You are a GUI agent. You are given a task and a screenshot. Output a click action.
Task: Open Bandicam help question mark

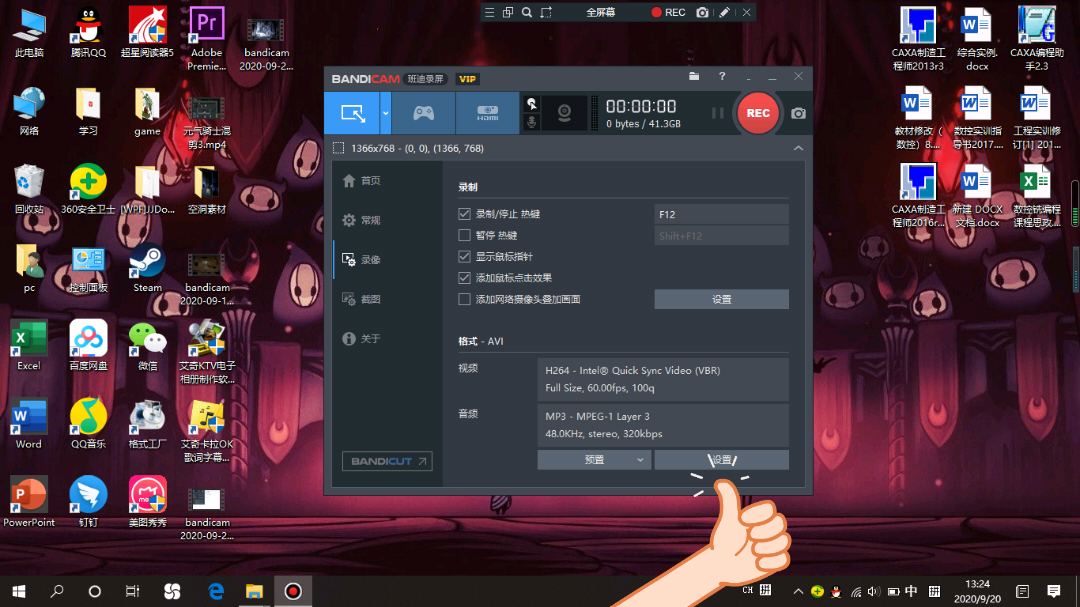(722, 76)
